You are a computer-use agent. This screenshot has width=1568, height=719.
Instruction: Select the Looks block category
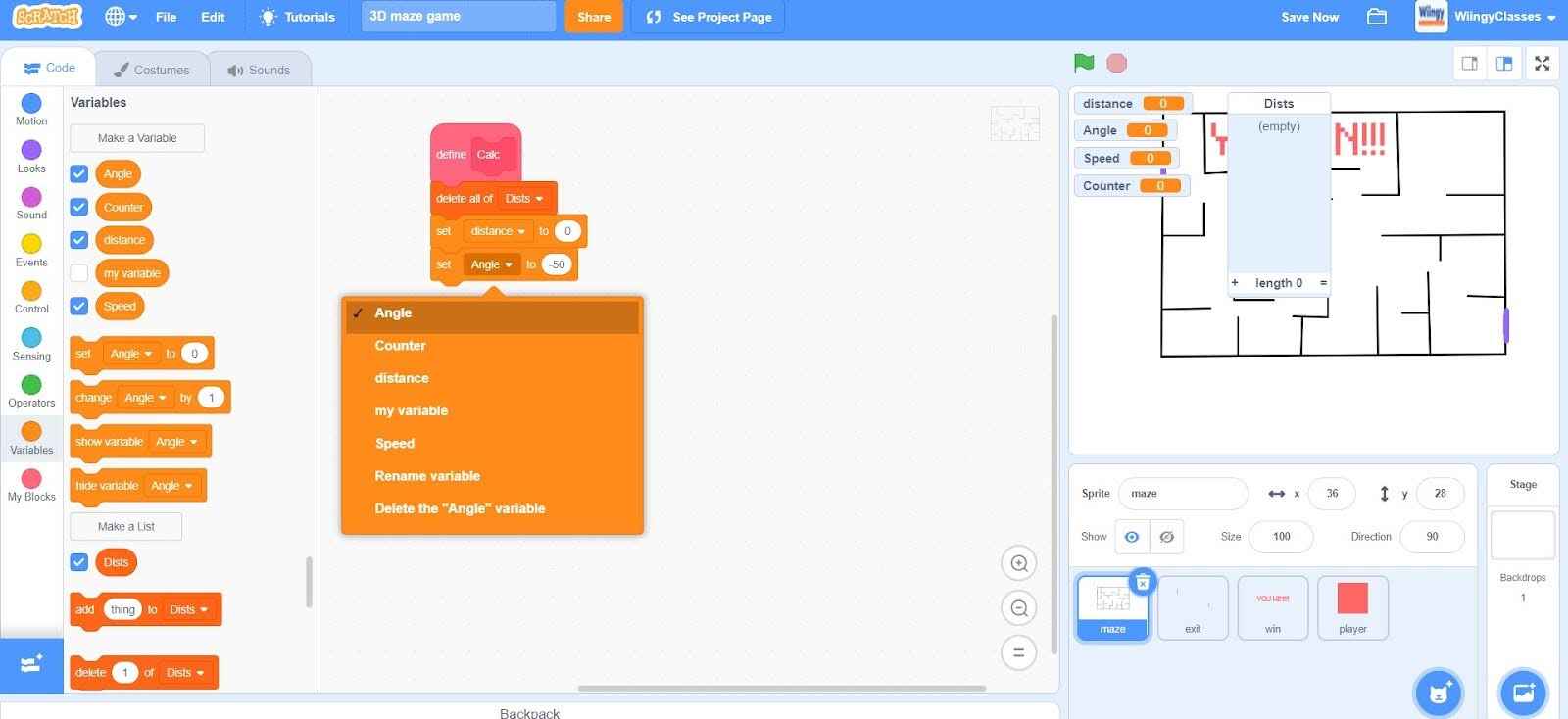pos(31,156)
